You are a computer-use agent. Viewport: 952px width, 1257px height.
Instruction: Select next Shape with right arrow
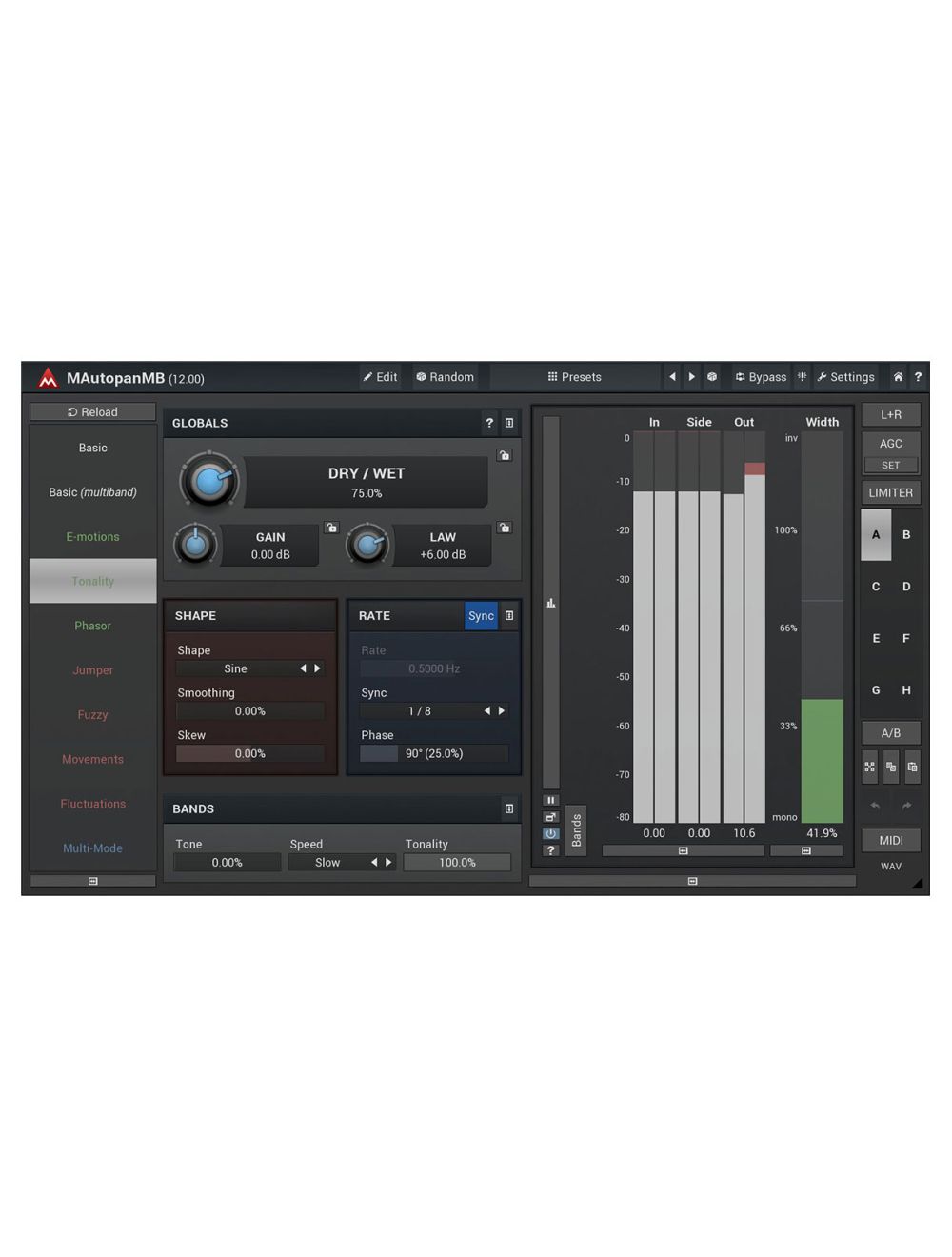pyautogui.click(x=318, y=668)
